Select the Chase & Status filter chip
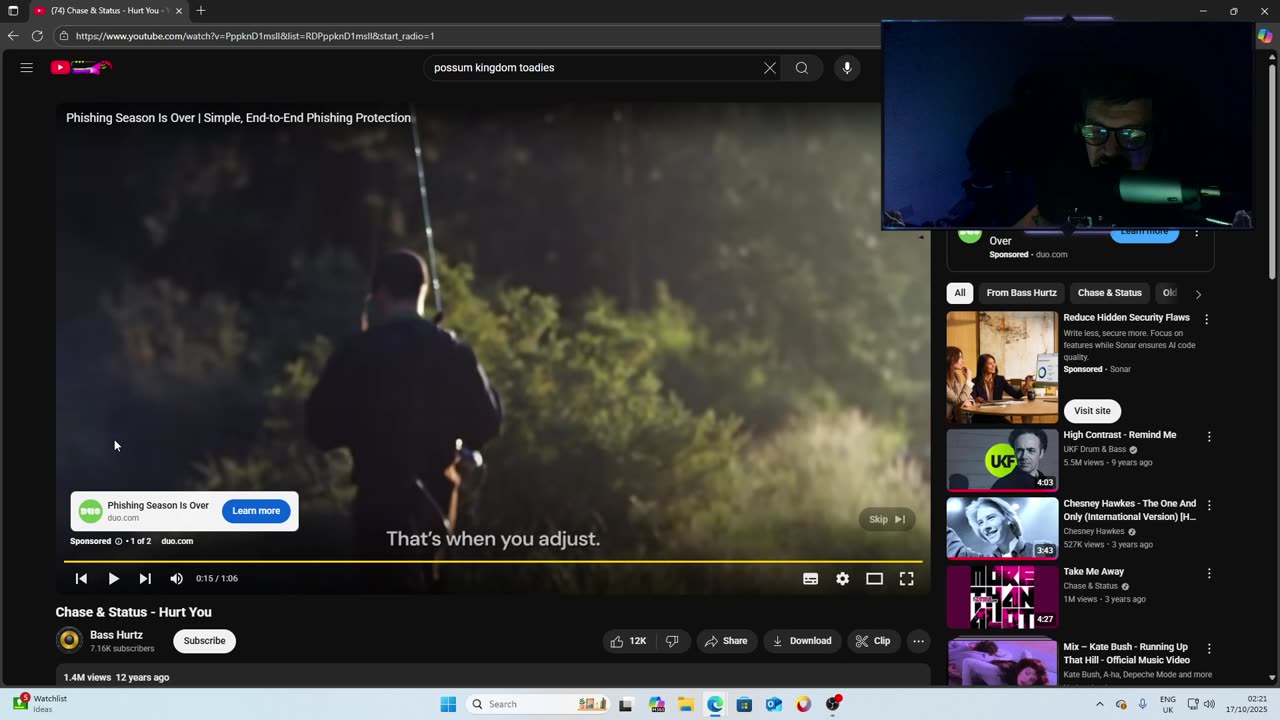Viewport: 1280px width, 720px height. [x=1109, y=293]
